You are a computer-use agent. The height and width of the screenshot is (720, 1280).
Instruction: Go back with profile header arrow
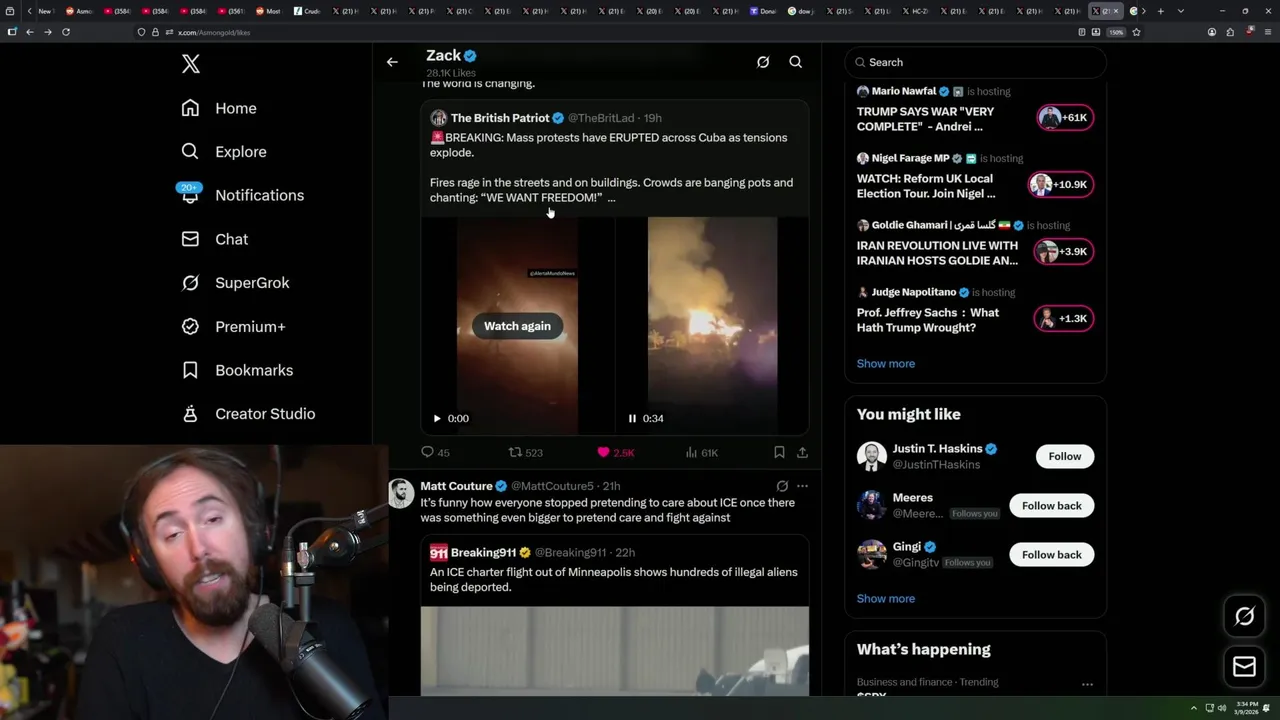(392, 62)
